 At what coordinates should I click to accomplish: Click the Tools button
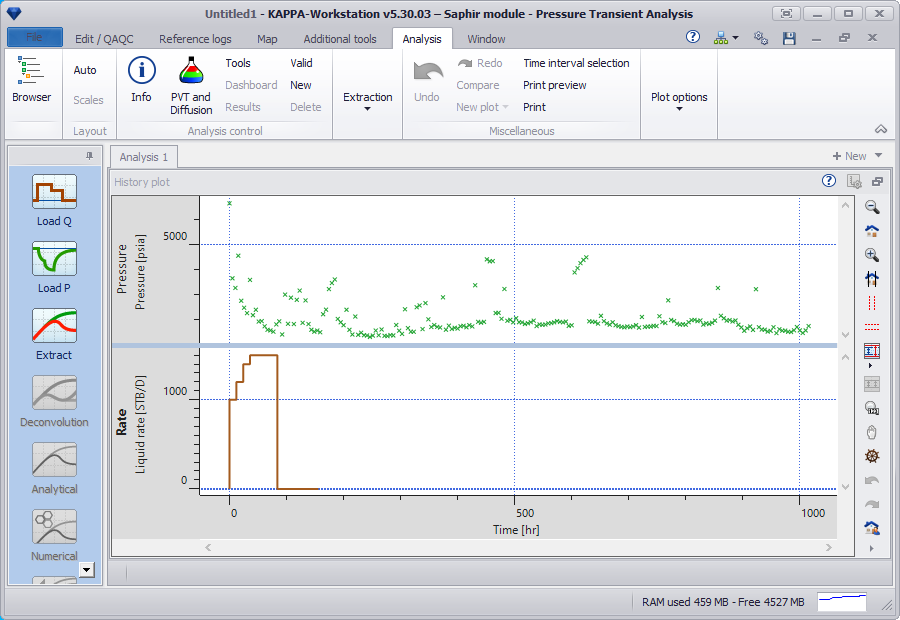[x=238, y=63]
